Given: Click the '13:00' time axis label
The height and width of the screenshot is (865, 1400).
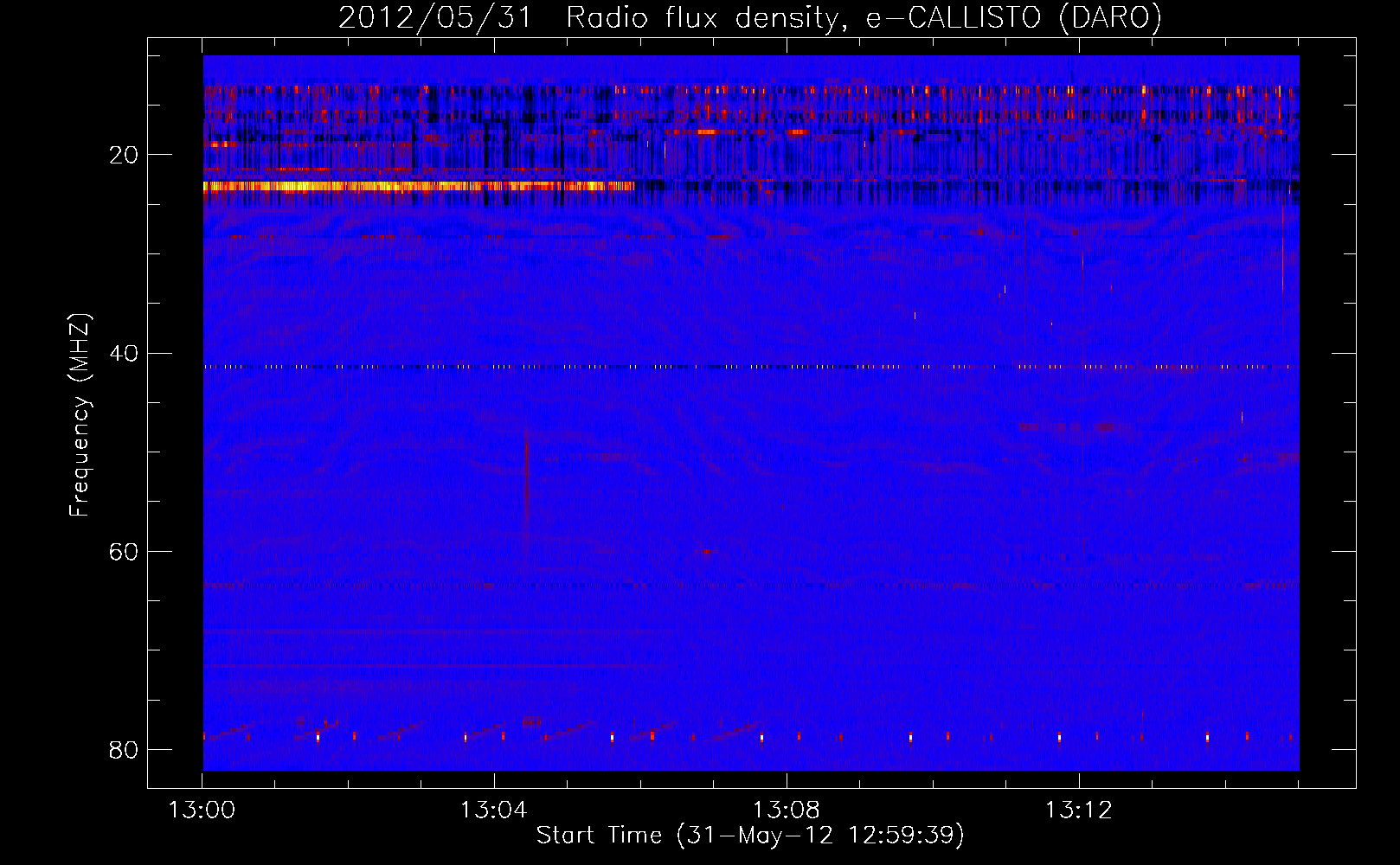Looking at the screenshot, I should pos(202,811).
